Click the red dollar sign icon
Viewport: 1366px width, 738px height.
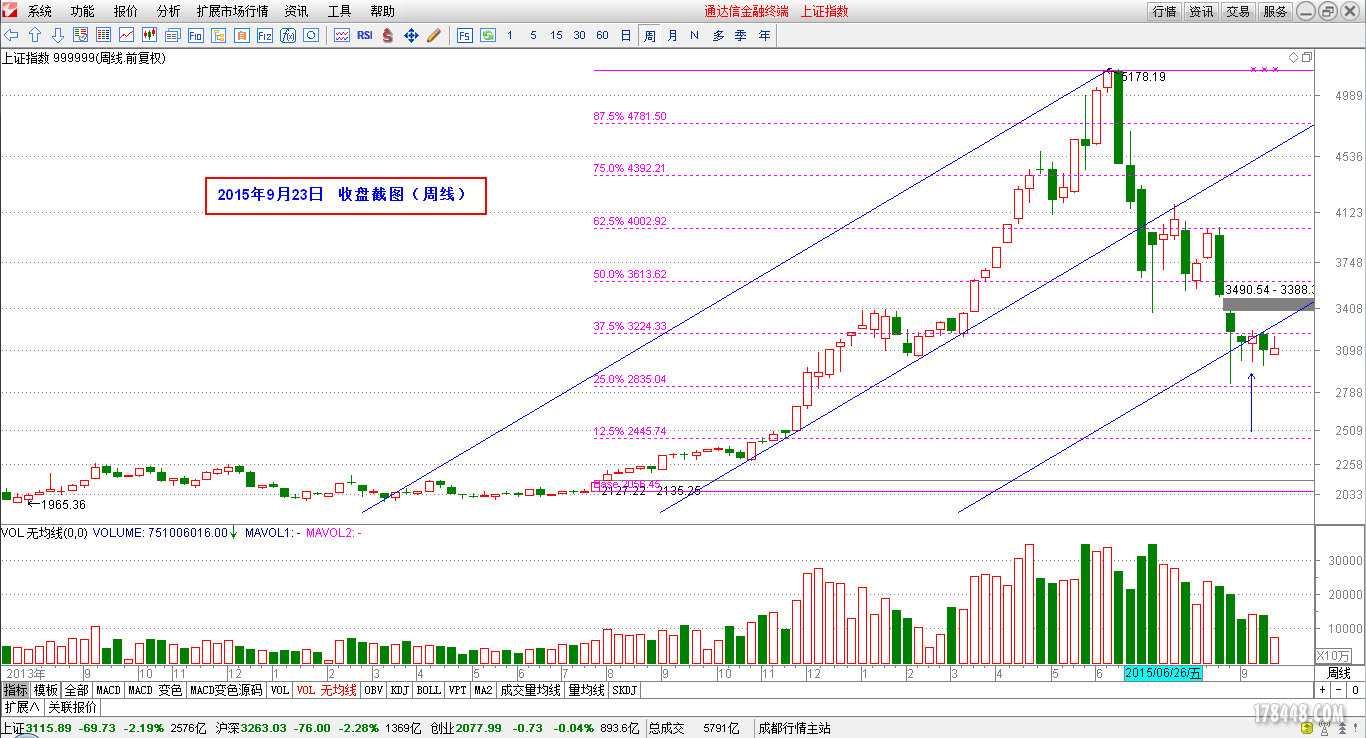point(387,35)
